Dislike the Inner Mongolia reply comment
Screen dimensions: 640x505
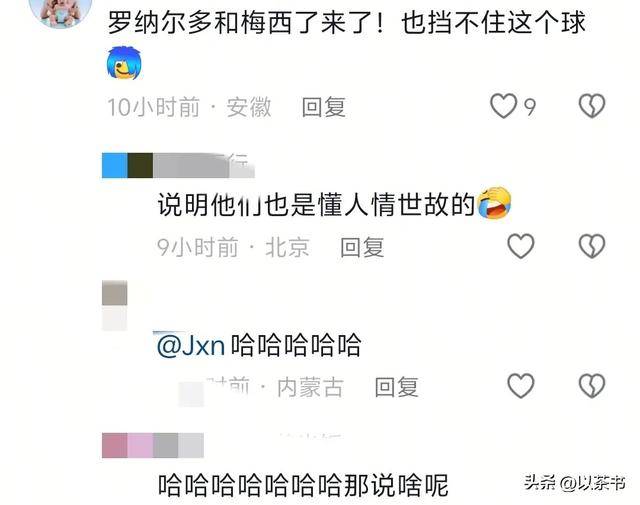[x=592, y=386]
